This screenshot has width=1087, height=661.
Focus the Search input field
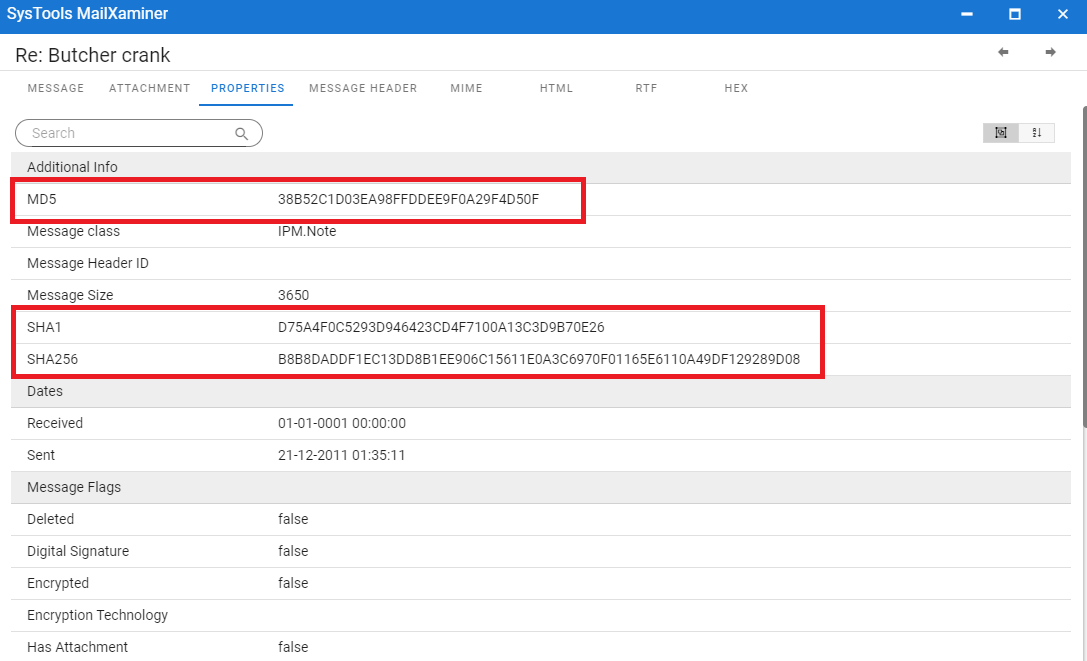tap(139, 133)
